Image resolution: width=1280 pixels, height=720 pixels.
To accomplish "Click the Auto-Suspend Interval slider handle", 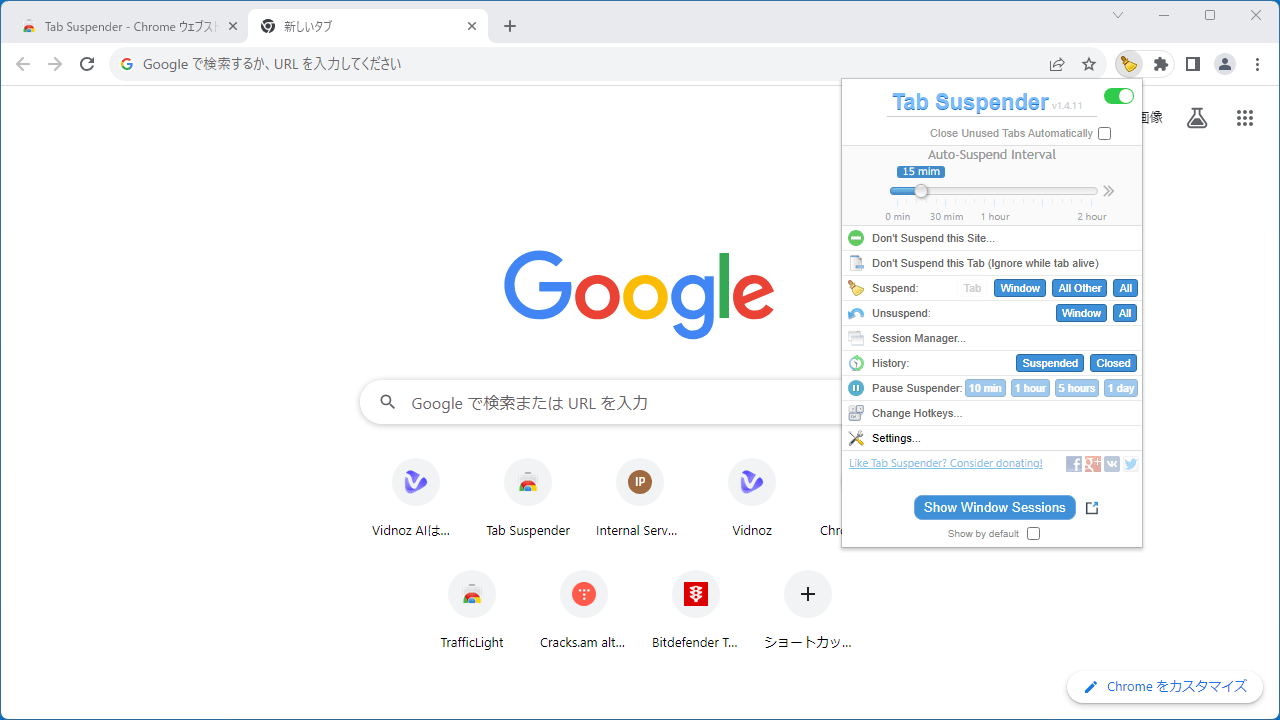I will (x=921, y=191).
